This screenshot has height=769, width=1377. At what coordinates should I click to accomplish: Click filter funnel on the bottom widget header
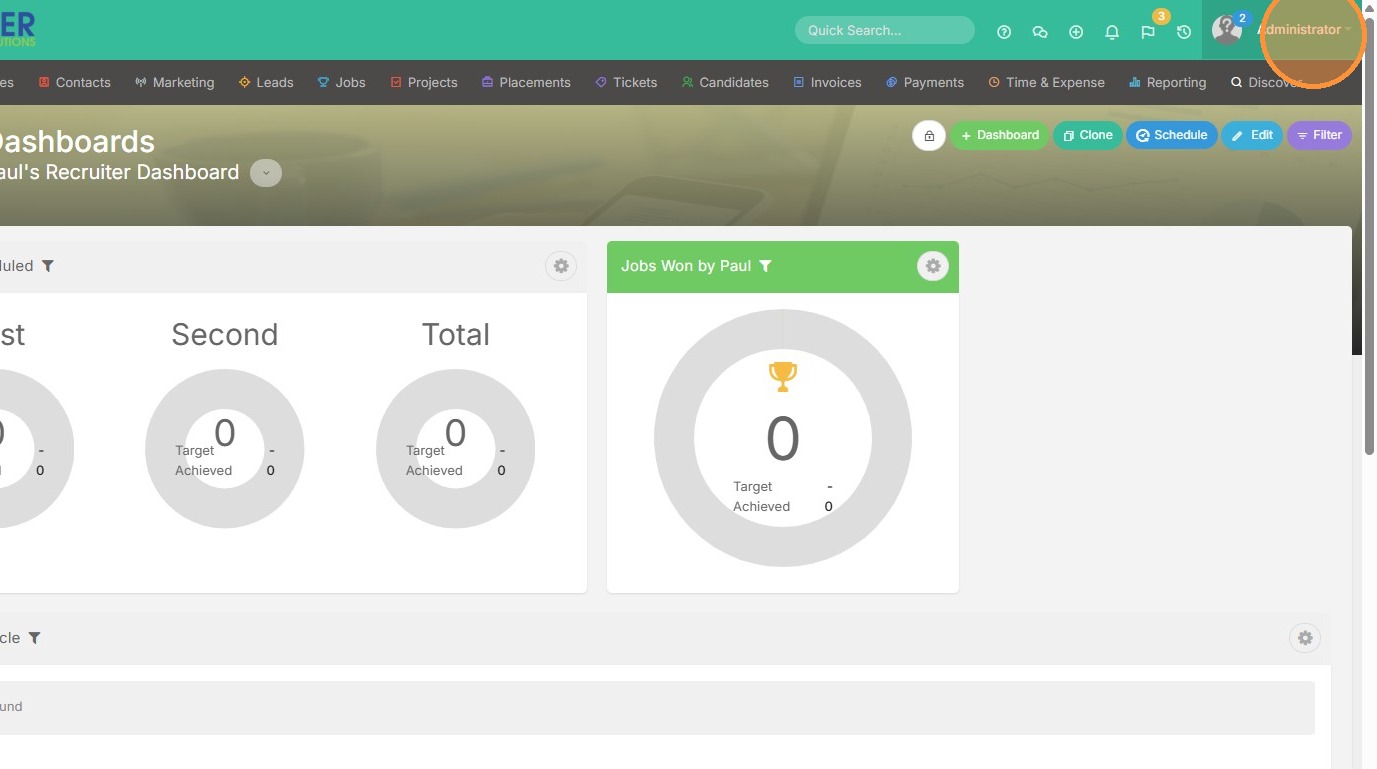coord(35,638)
